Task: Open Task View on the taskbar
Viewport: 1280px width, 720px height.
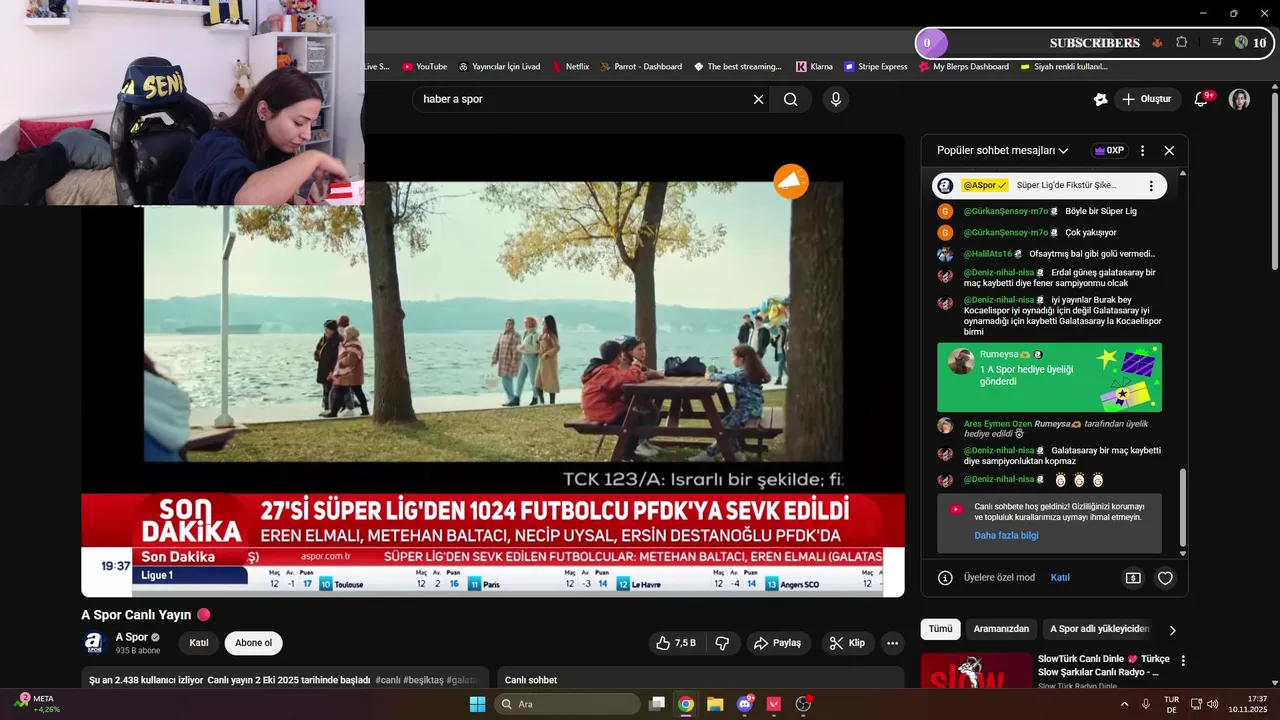Action: 657,704
